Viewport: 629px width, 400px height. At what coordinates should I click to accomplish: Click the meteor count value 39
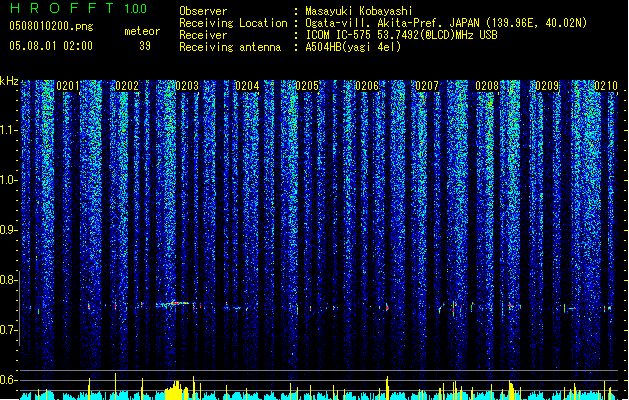click(x=145, y=46)
